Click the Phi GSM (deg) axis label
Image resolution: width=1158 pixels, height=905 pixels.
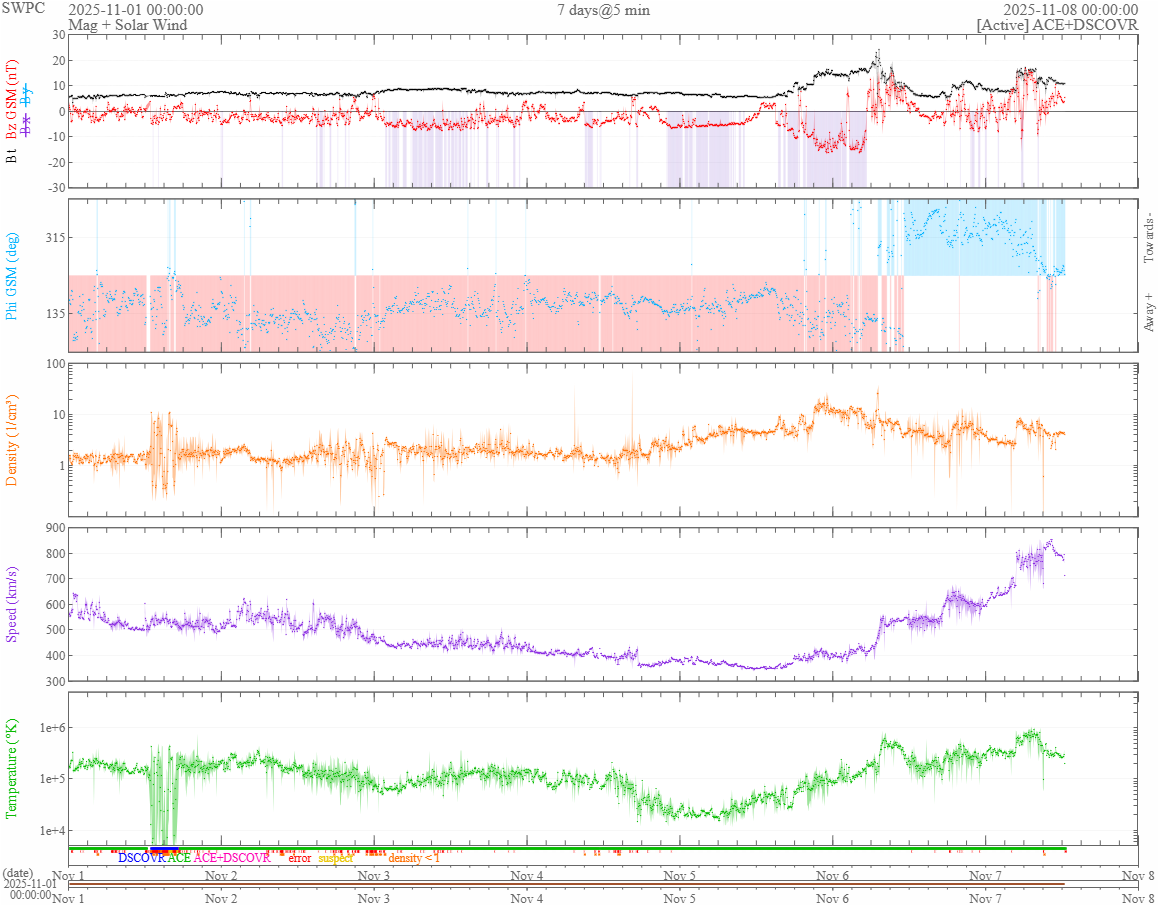tap(13, 276)
